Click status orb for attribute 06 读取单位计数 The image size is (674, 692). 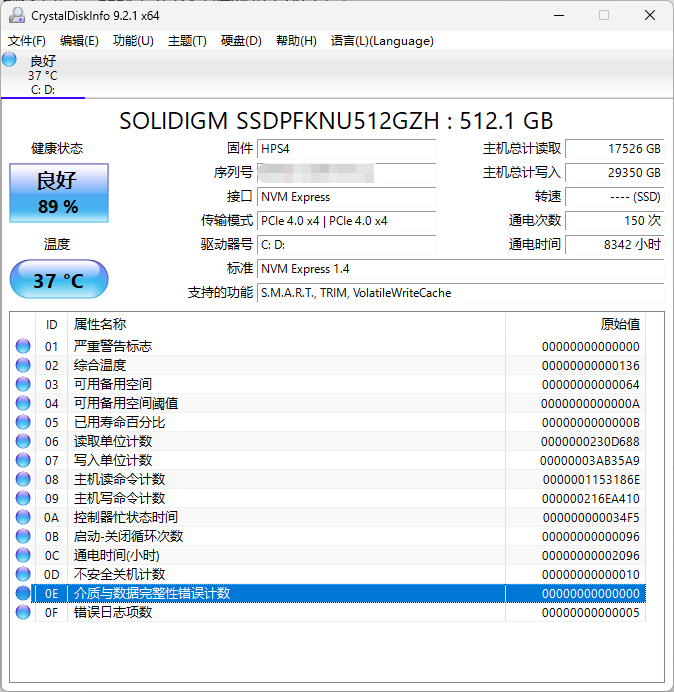point(23,441)
